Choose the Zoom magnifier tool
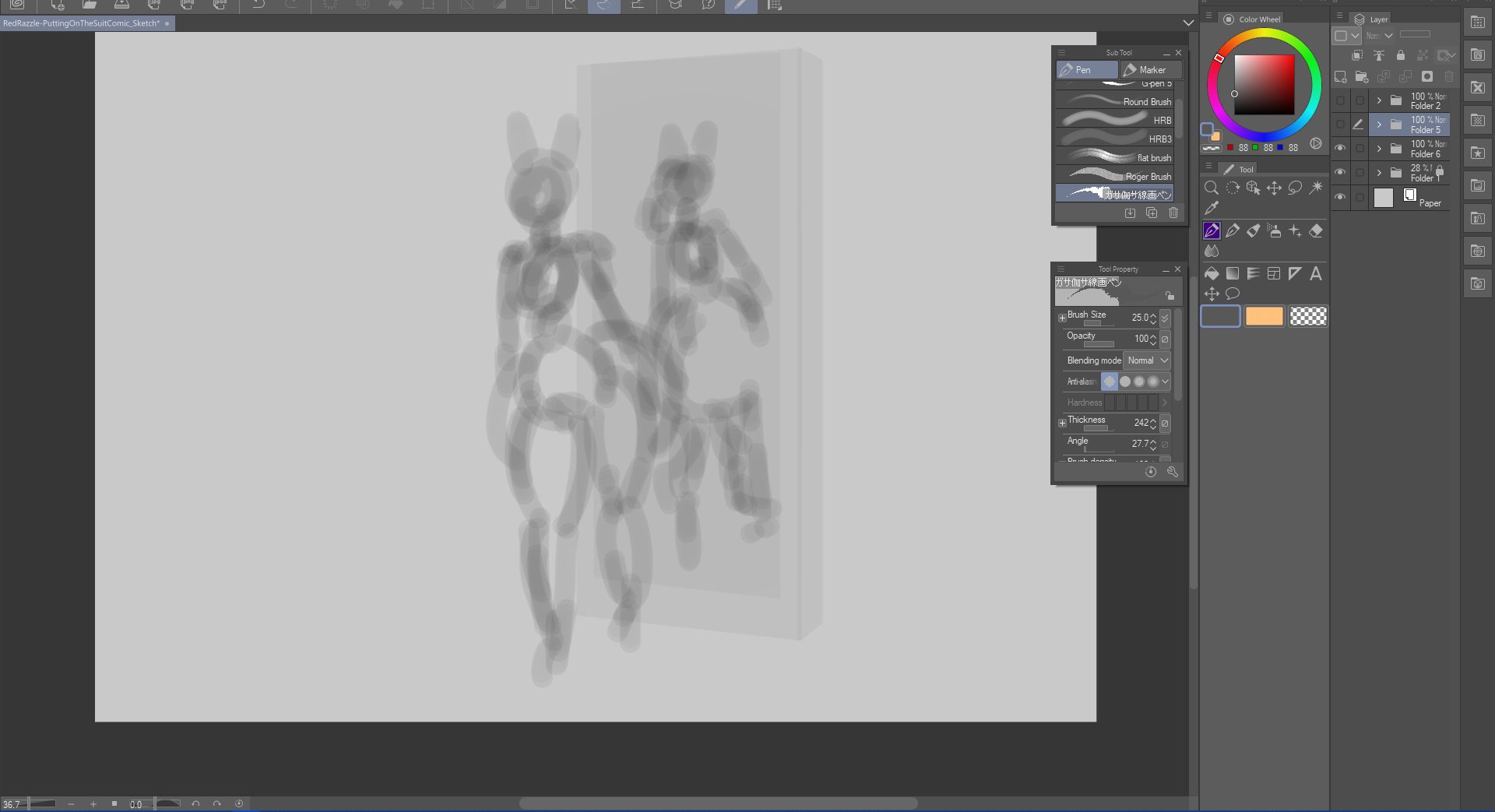The width and height of the screenshot is (1495, 812). 1212,188
